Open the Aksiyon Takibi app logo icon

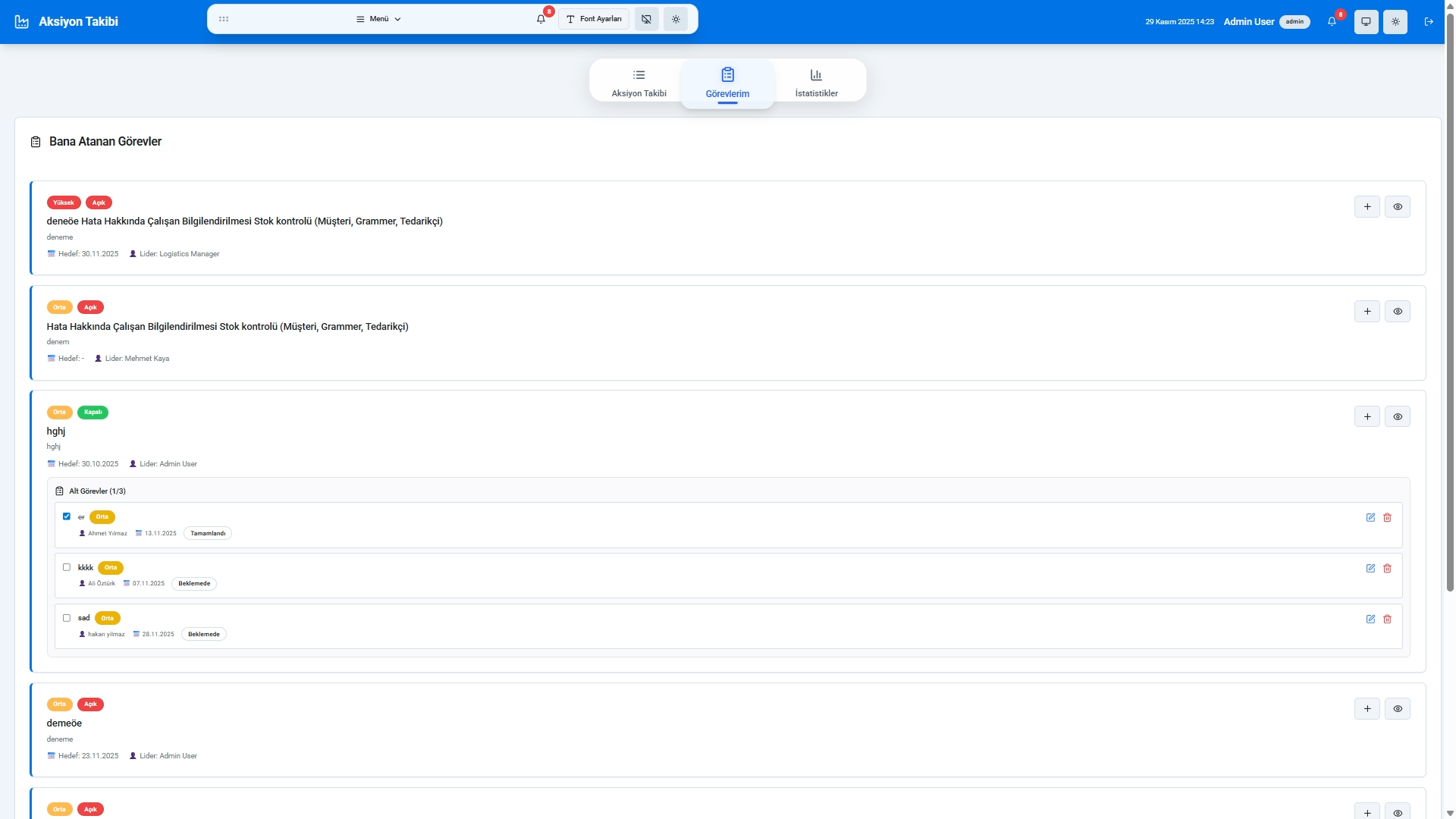[21, 21]
